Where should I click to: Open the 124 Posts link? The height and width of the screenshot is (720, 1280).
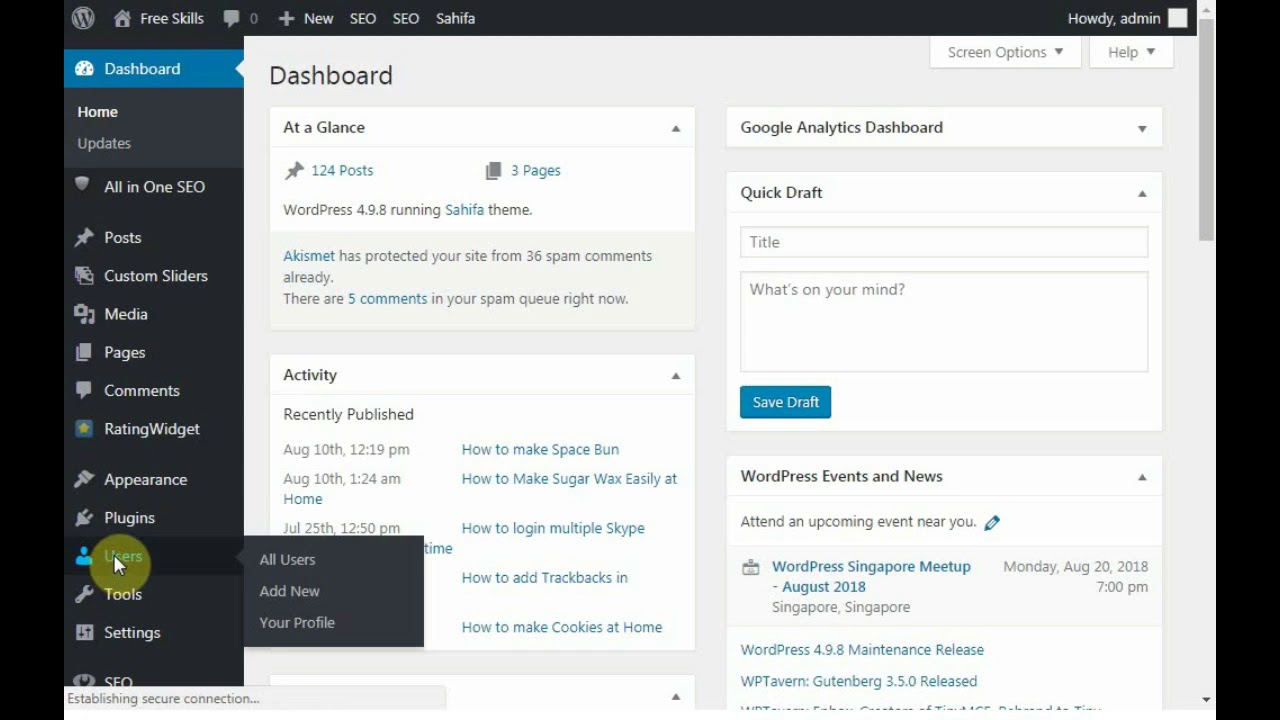tap(342, 171)
